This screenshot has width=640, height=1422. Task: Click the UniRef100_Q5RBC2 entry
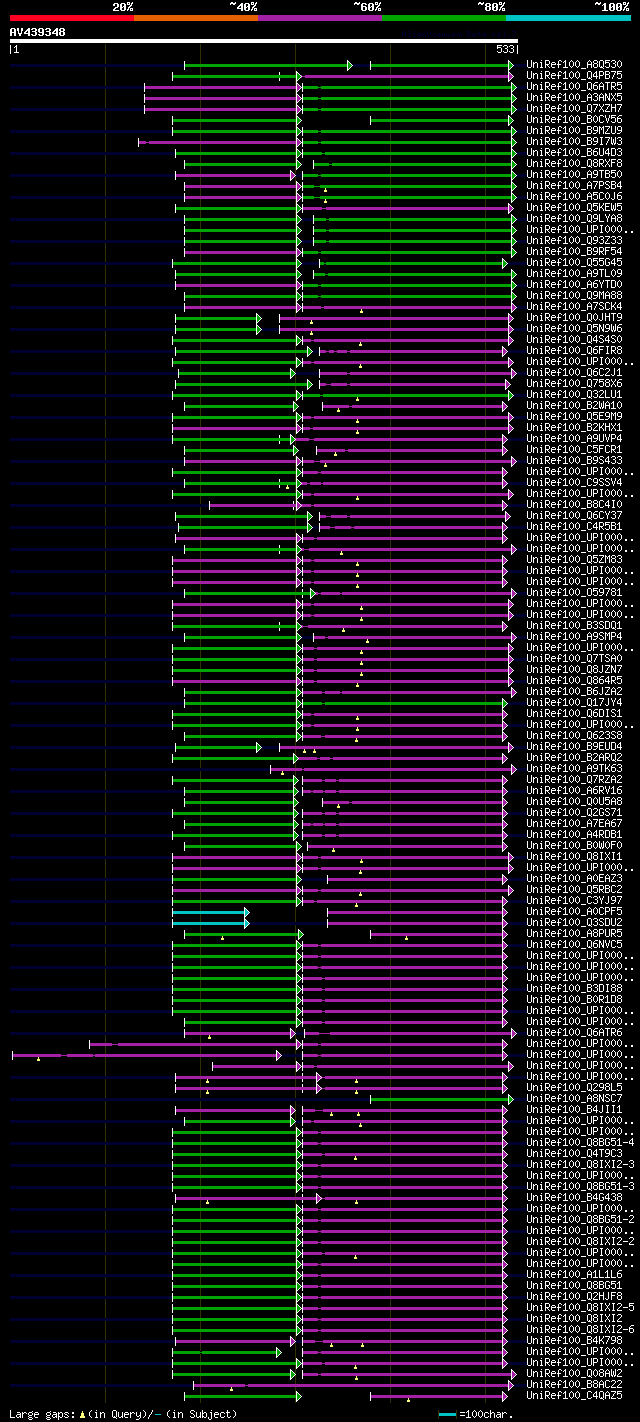click(x=574, y=890)
